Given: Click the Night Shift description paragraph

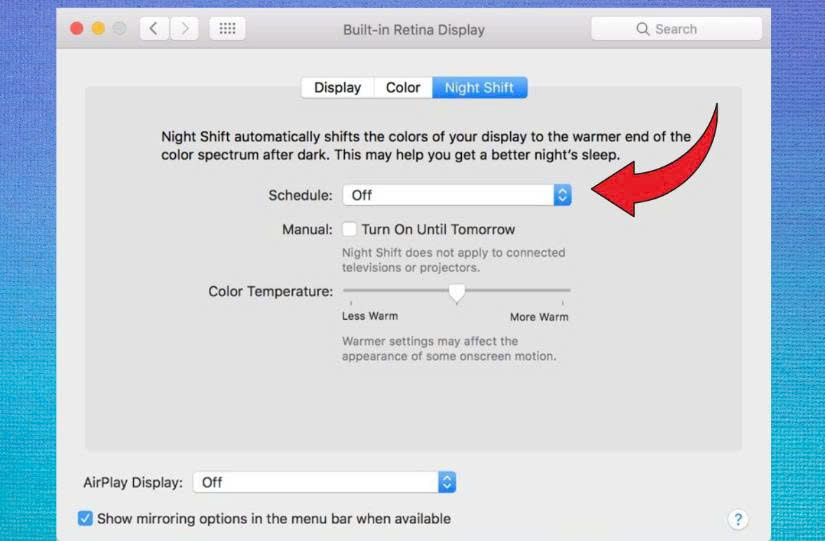Looking at the screenshot, I should pyautogui.click(x=426, y=146).
